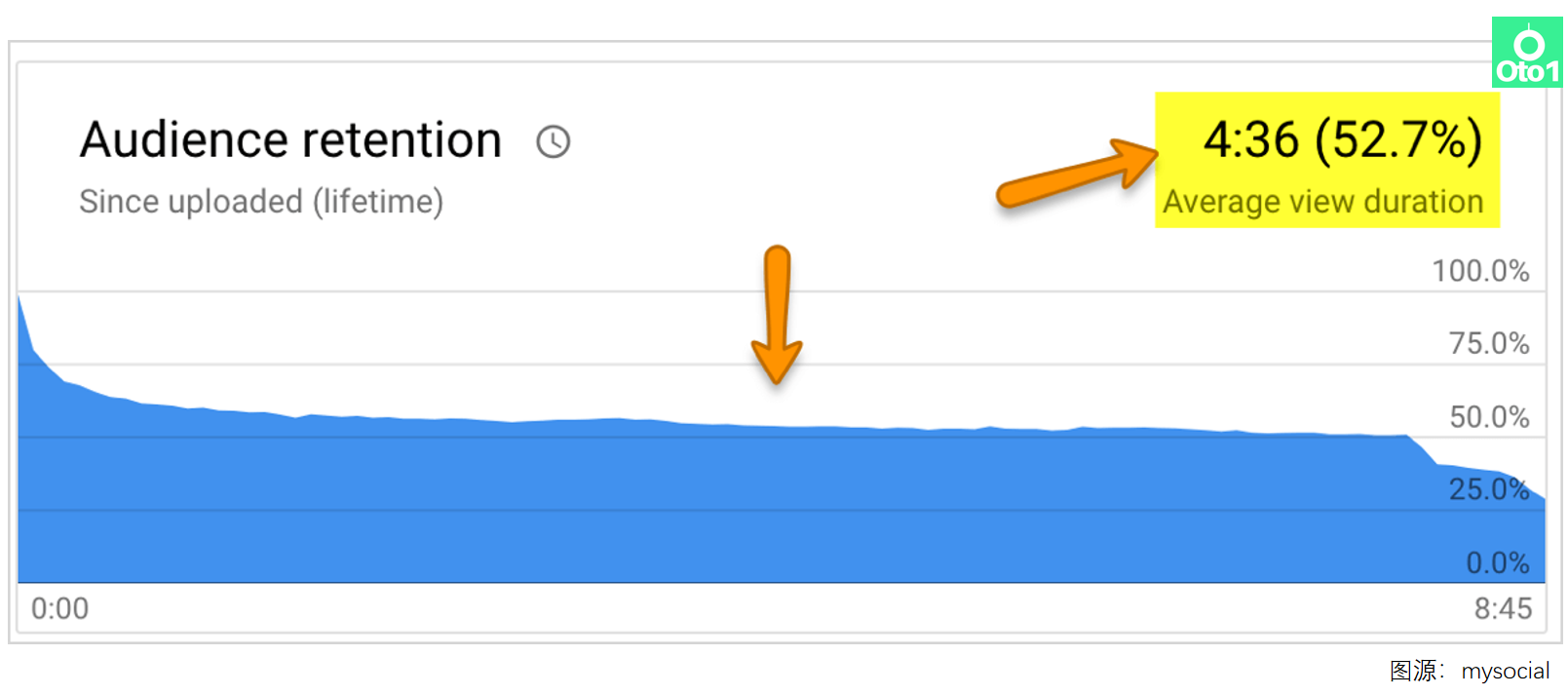Click the clock icon beside Audience retention
Screen dimensions: 1568x695
point(553,142)
